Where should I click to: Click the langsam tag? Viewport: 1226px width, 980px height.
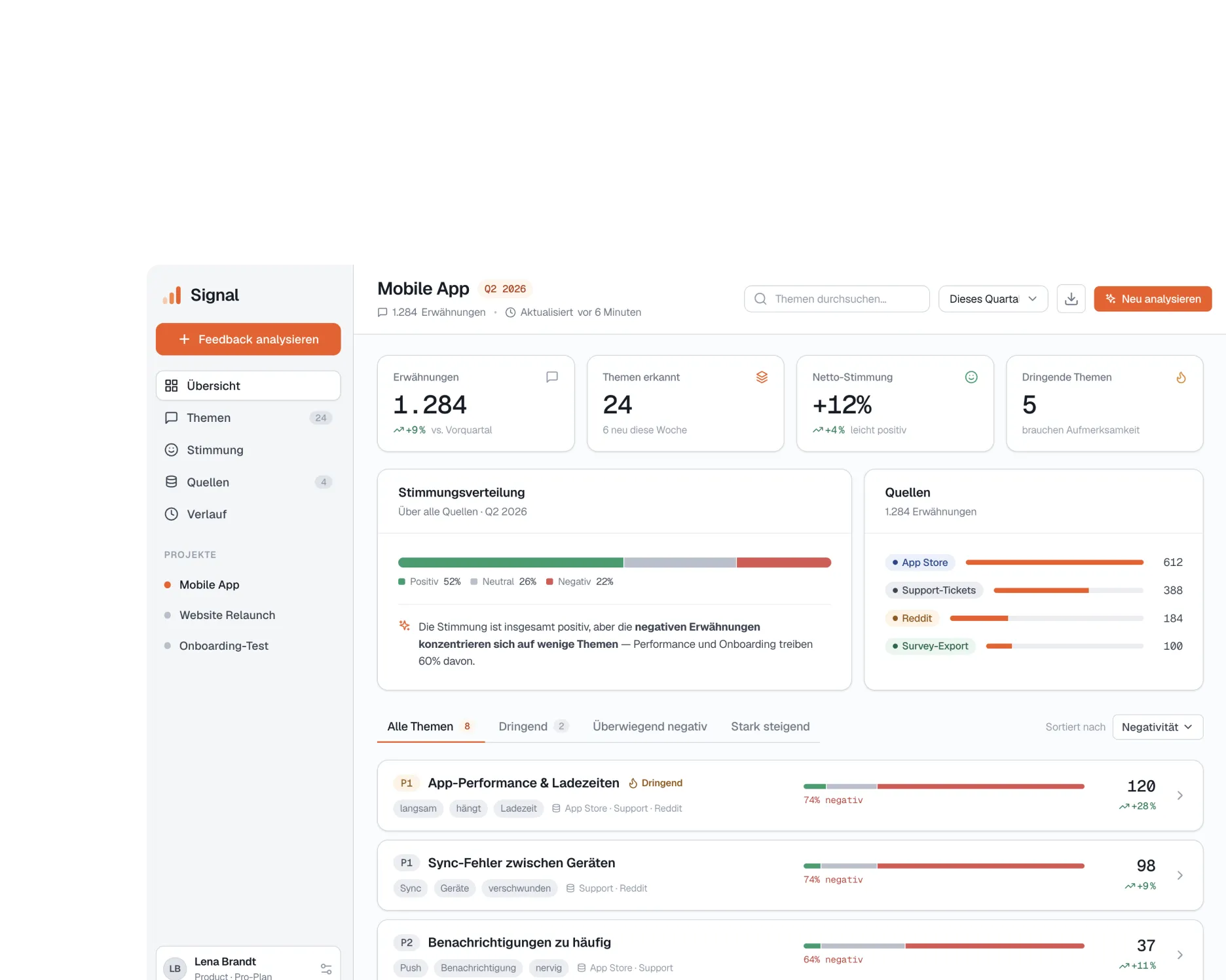pos(418,808)
